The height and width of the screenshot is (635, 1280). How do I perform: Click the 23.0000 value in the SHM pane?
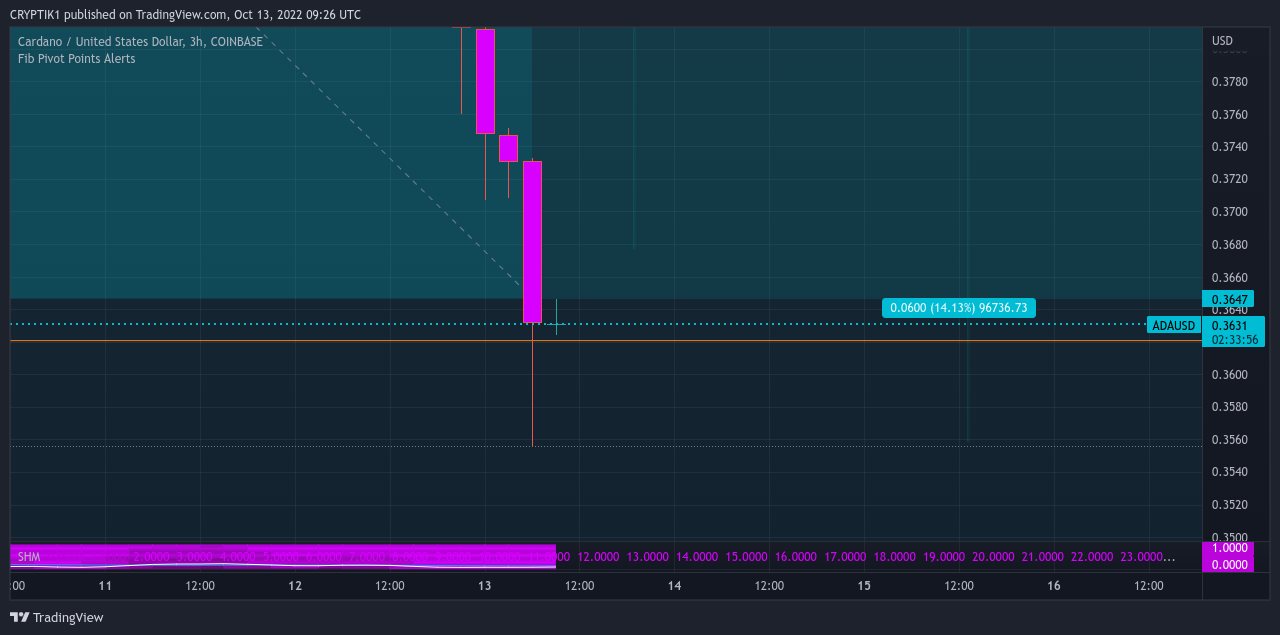pos(1141,556)
